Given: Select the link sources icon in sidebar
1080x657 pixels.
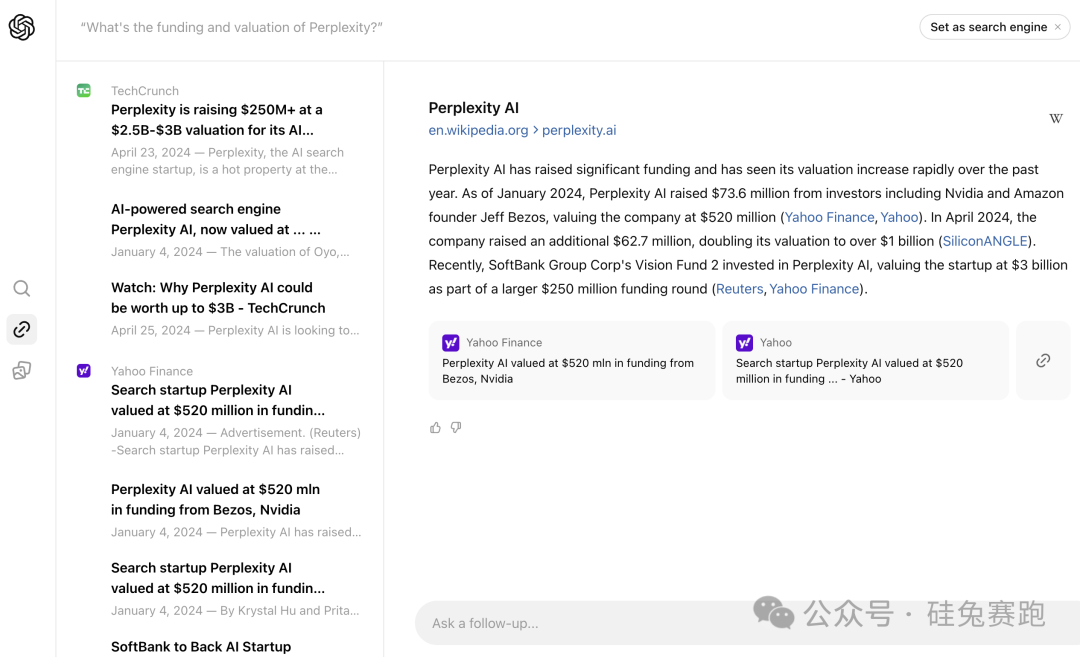Looking at the screenshot, I should pos(22,329).
